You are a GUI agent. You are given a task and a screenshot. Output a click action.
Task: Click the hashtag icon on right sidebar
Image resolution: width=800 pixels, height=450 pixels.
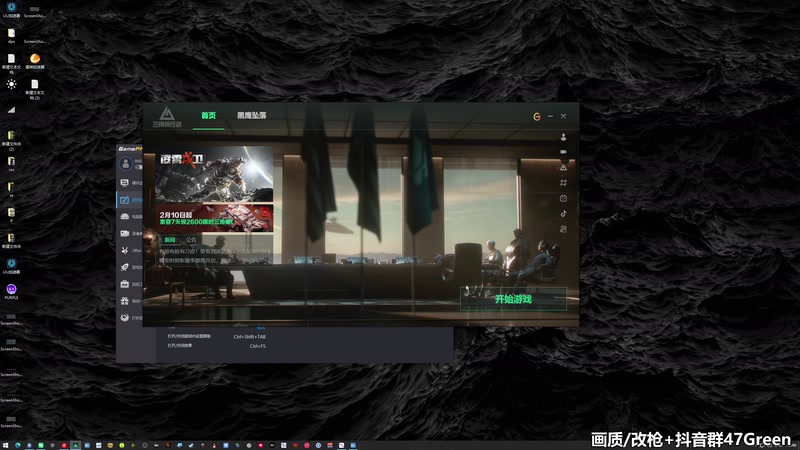(563, 183)
